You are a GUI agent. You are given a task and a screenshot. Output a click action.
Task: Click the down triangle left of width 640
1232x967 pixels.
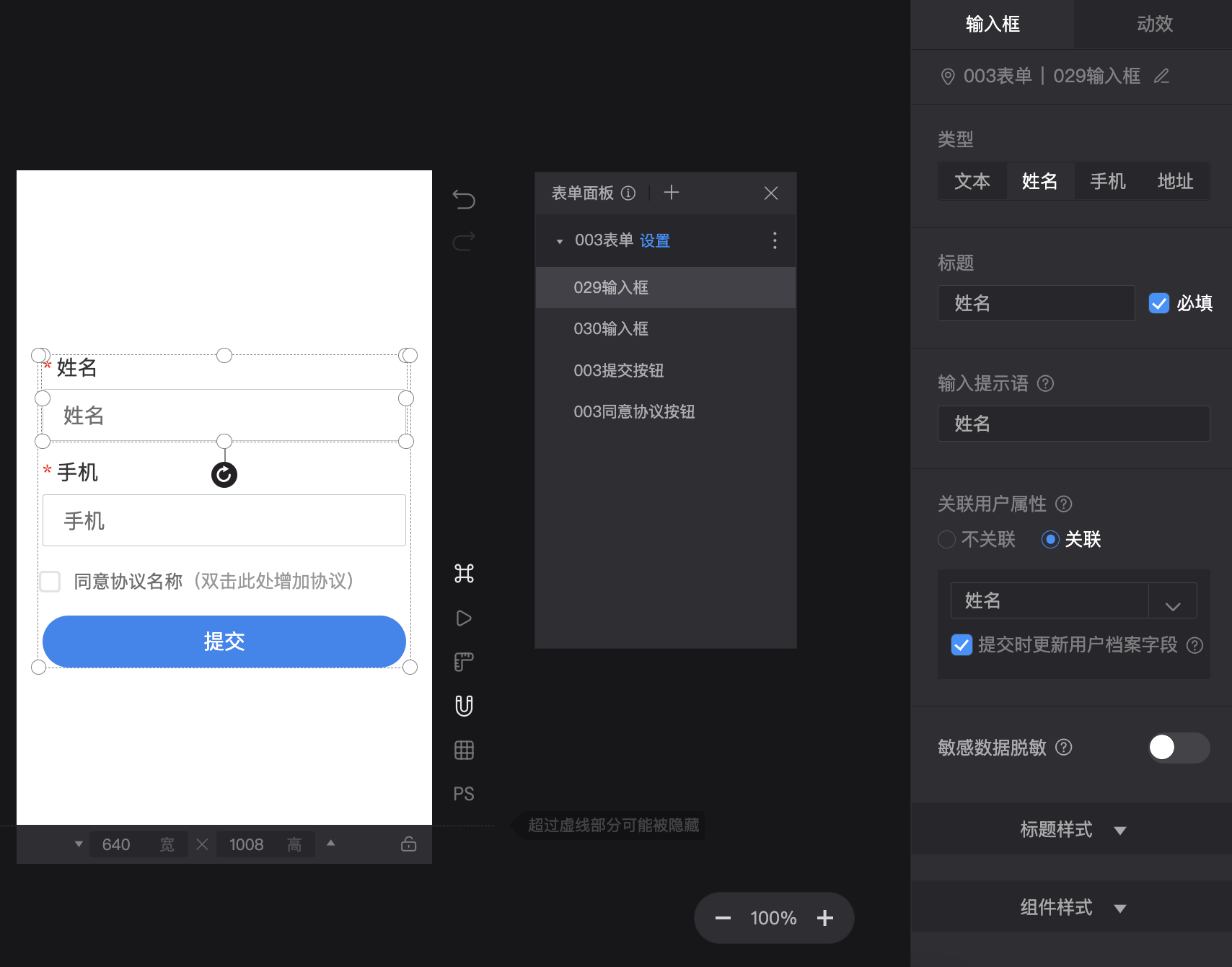tap(78, 844)
